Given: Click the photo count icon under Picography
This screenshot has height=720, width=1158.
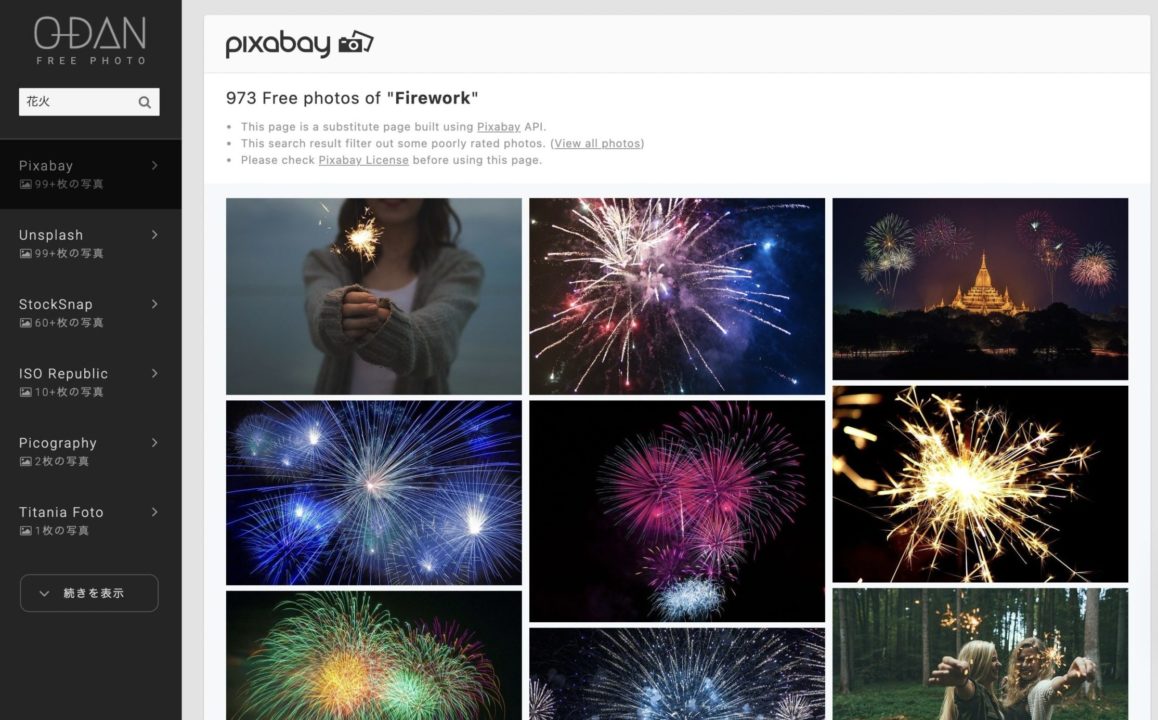Looking at the screenshot, I should pos(25,462).
